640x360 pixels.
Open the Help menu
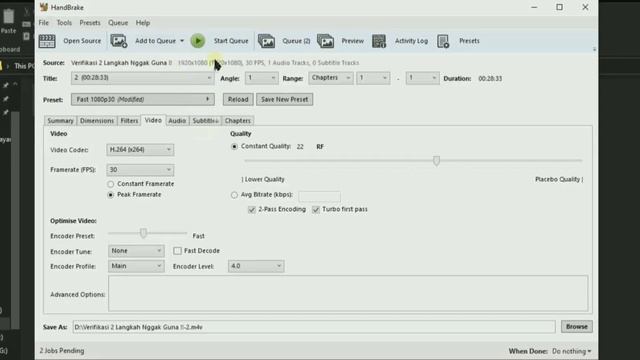click(x=143, y=23)
